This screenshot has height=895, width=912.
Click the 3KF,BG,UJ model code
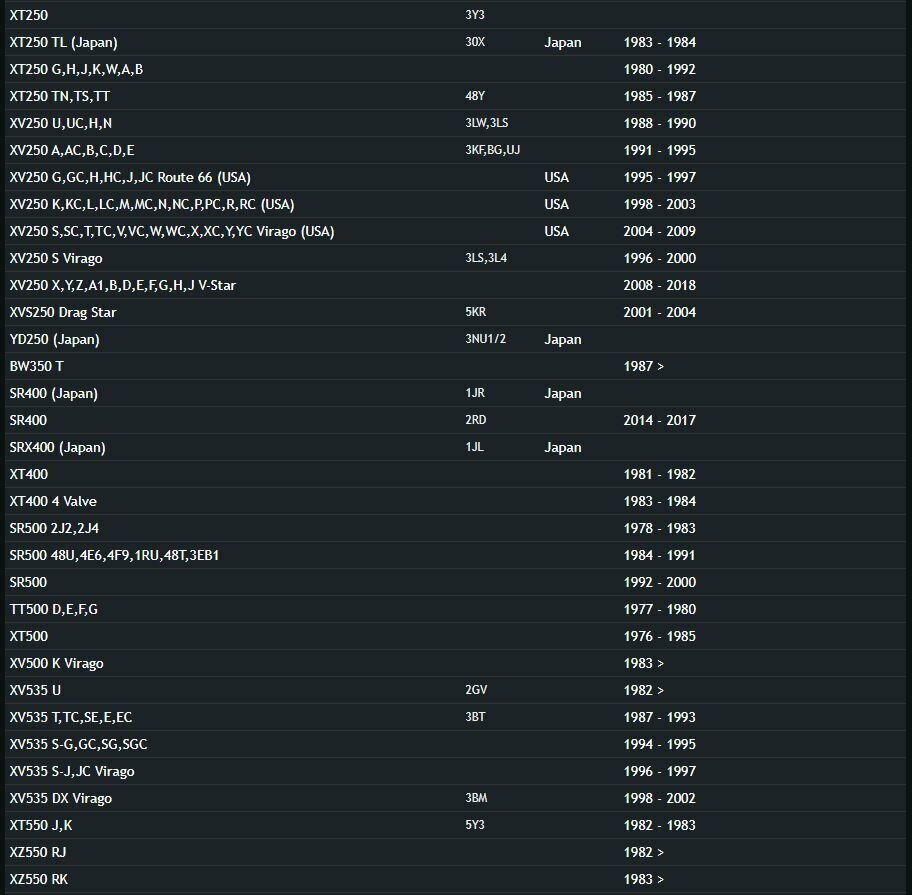pos(493,151)
